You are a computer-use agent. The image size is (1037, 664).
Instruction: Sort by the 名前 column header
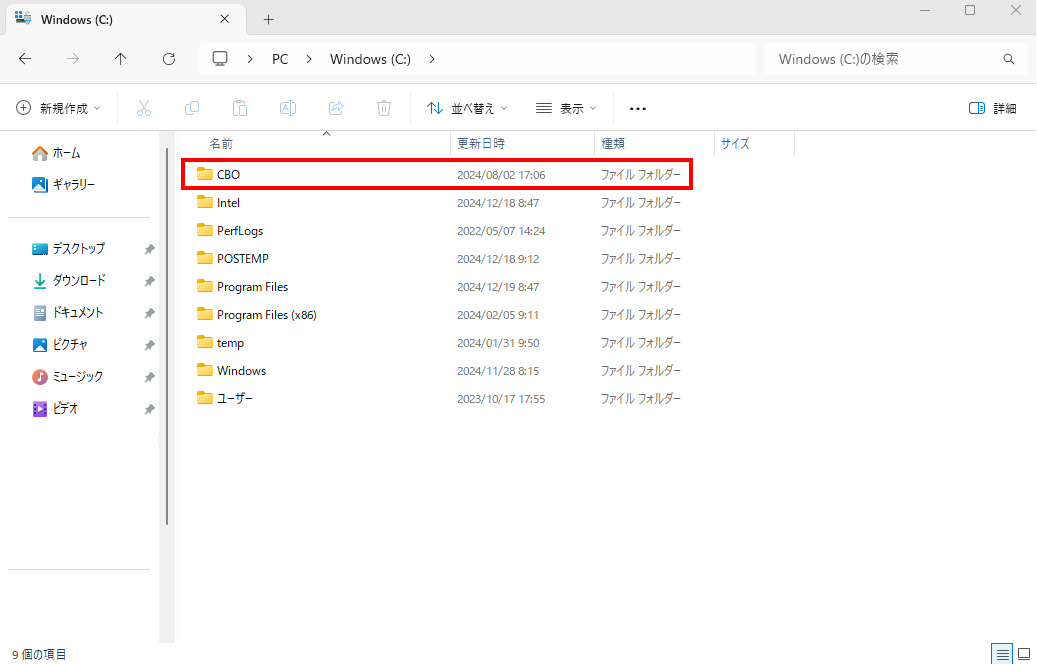pos(221,144)
